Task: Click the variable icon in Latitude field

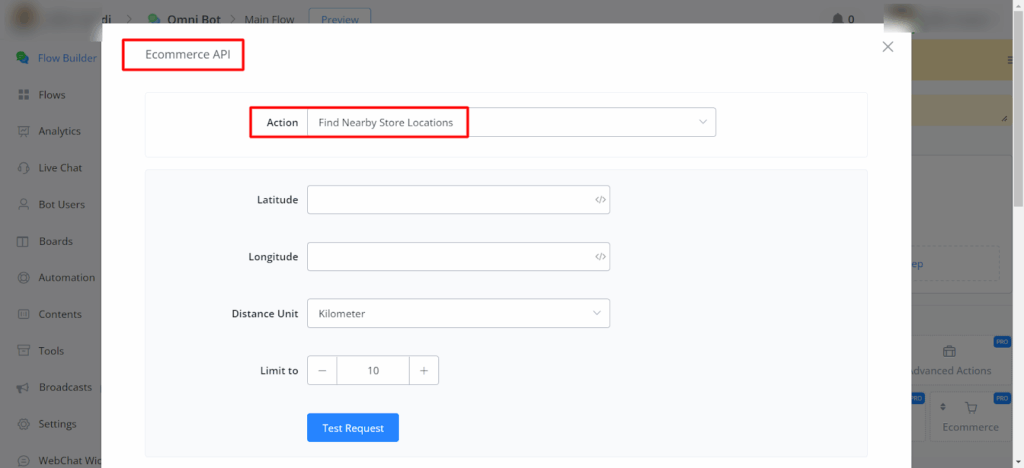Action: click(600, 200)
